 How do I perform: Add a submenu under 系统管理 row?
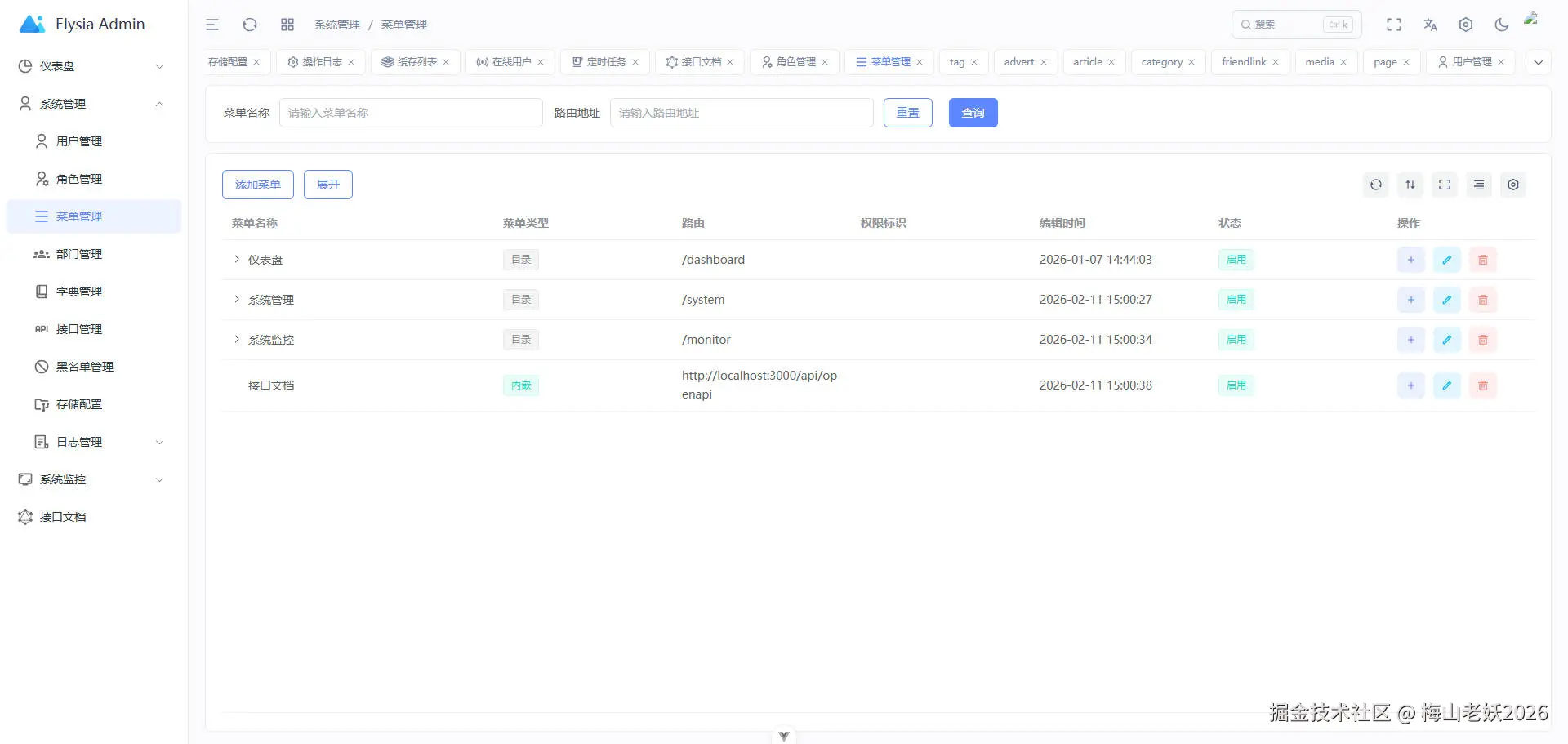point(1411,300)
